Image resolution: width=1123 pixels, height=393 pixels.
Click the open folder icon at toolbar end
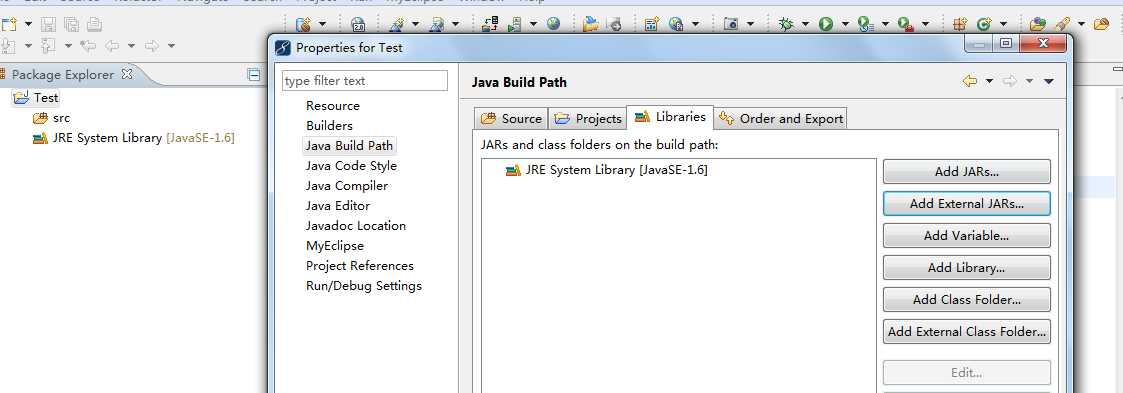1102,24
